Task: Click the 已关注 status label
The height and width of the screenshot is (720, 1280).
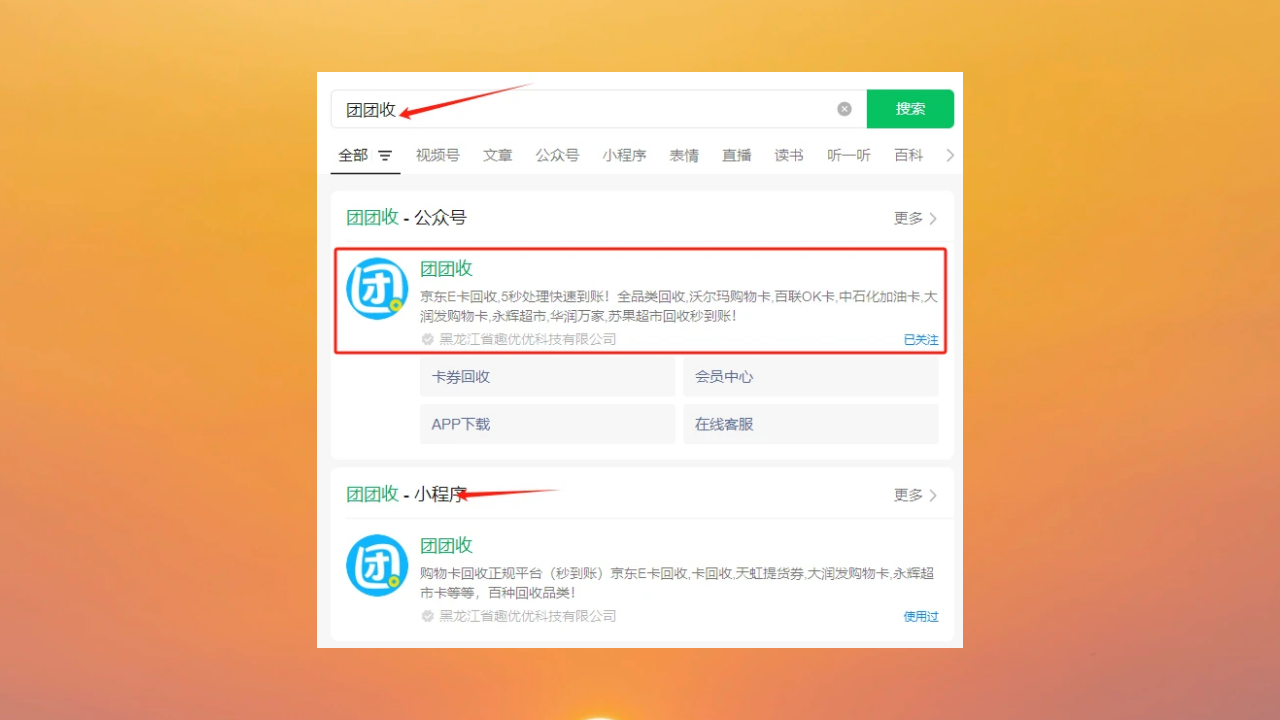Action: pyautogui.click(x=921, y=340)
